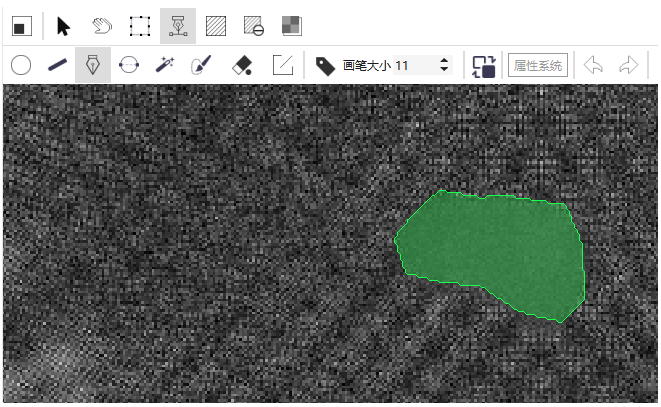Select the circle shape tool
661x407 pixels.
(x=21, y=65)
